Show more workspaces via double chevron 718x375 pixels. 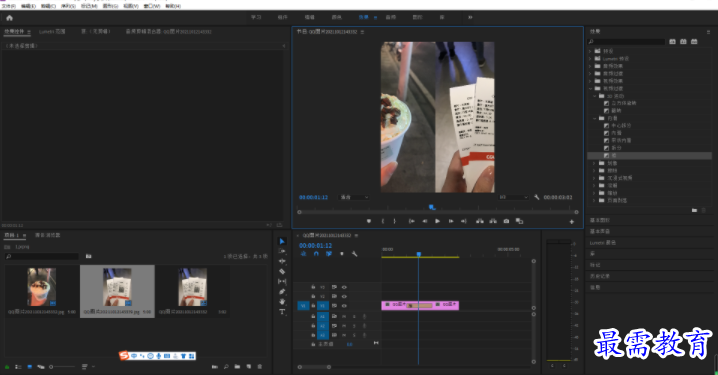tap(470, 17)
